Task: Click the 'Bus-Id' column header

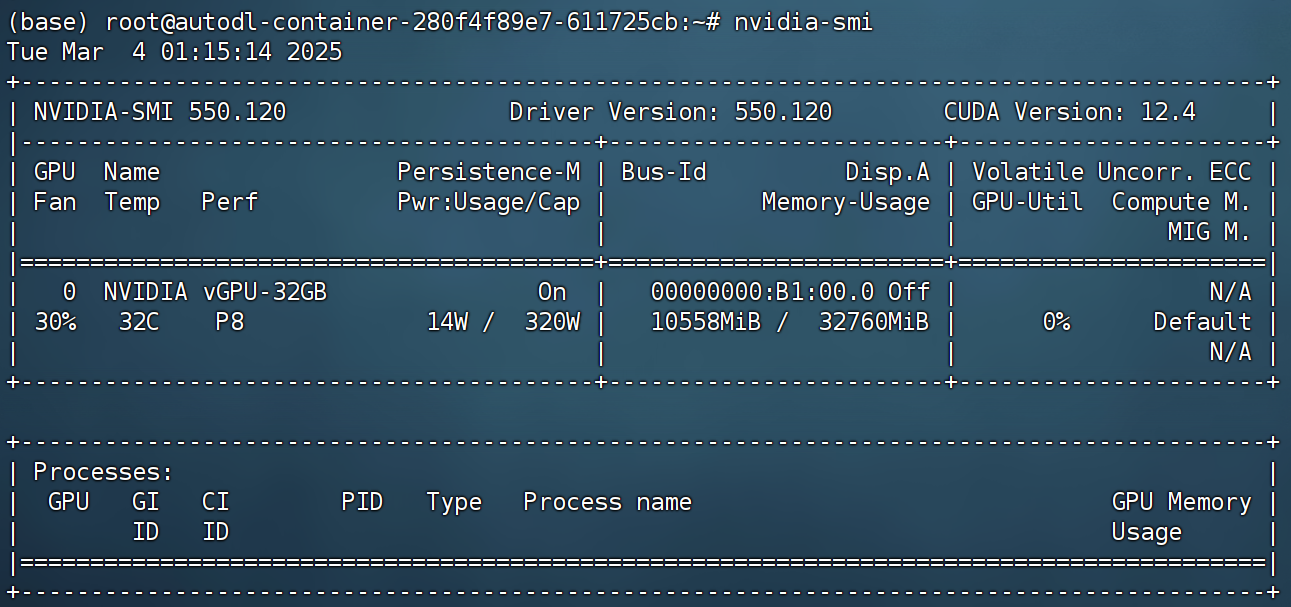Action: (x=664, y=172)
